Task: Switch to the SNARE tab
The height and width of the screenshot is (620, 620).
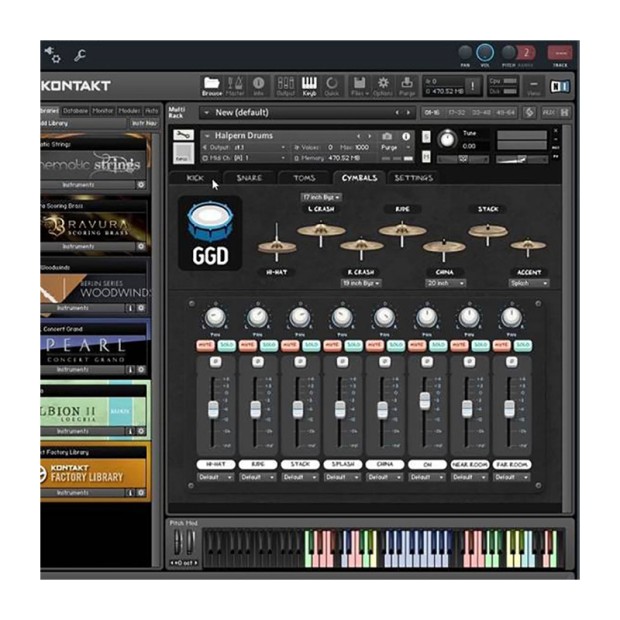Action: click(250, 178)
